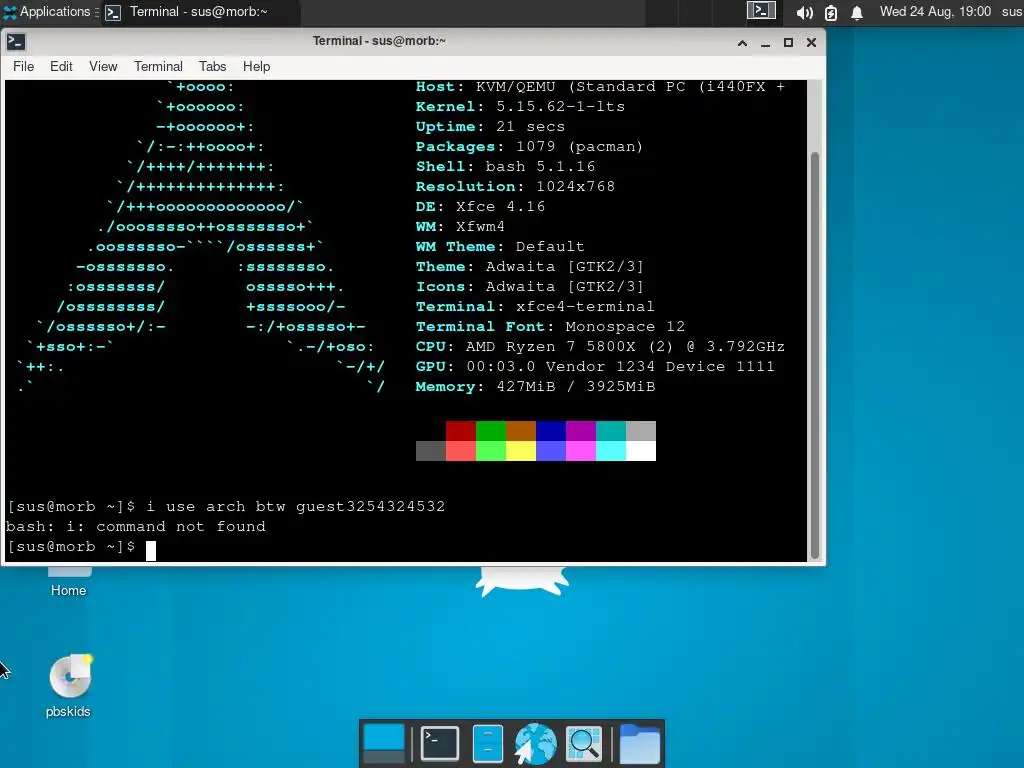Minimize the terminal window

coord(765,42)
